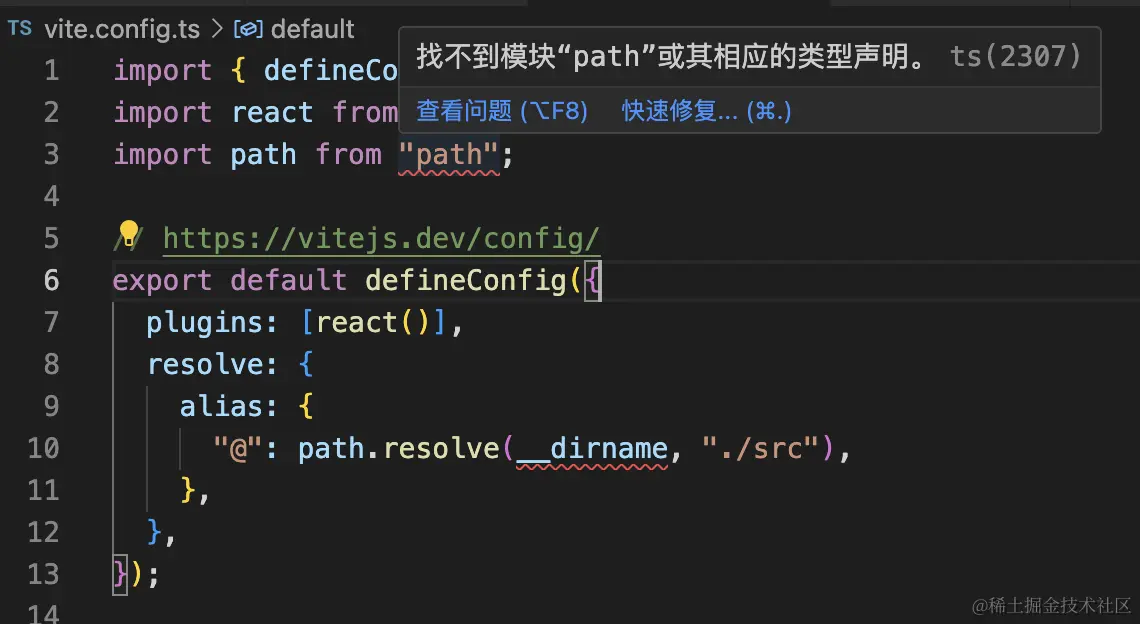The height and width of the screenshot is (624, 1140).
Task: Open 查看问题 link in hover popup
Action: 502,111
